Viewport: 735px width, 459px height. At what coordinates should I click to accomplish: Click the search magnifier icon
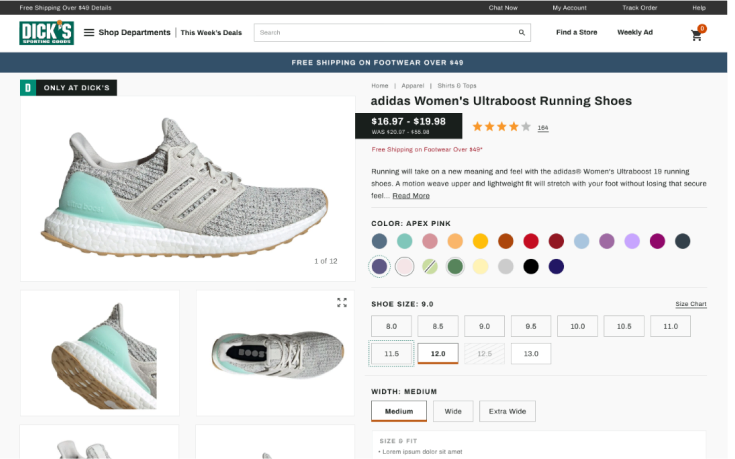click(x=521, y=33)
